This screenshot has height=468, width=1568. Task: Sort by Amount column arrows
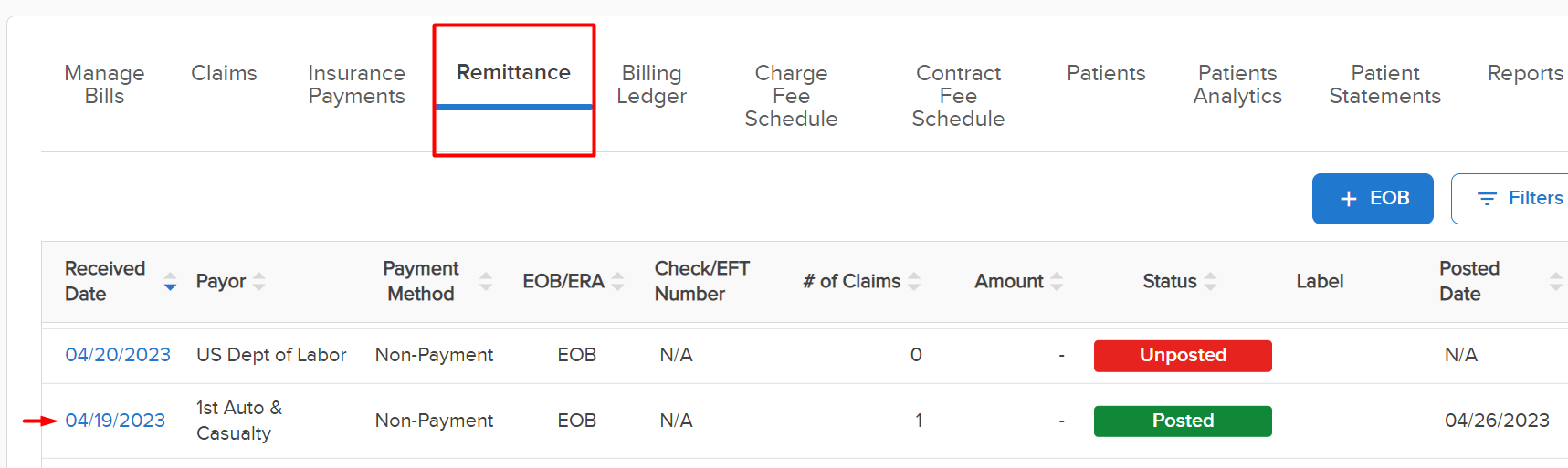[1057, 282]
